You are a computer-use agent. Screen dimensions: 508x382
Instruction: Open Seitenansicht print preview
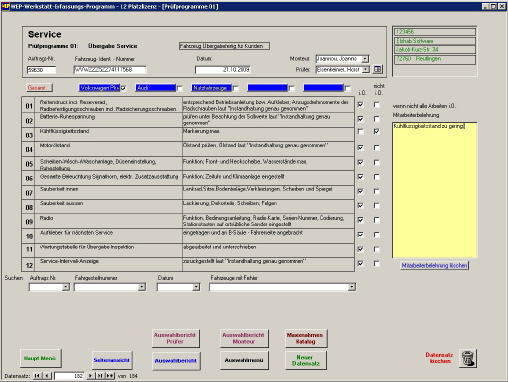[112, 360]
